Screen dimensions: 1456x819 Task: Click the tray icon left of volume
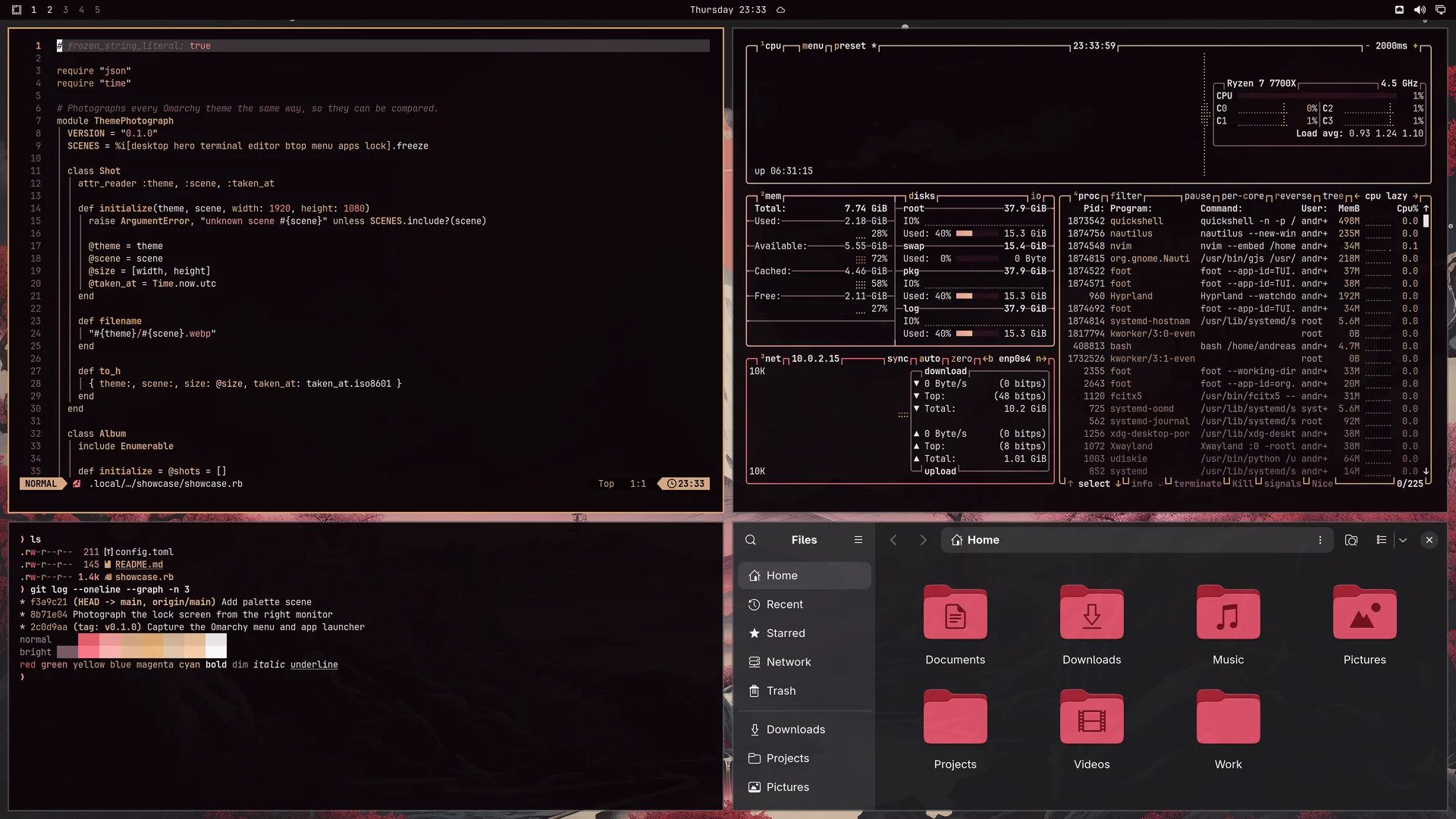pyautogui.click(x=1399, y=10)
